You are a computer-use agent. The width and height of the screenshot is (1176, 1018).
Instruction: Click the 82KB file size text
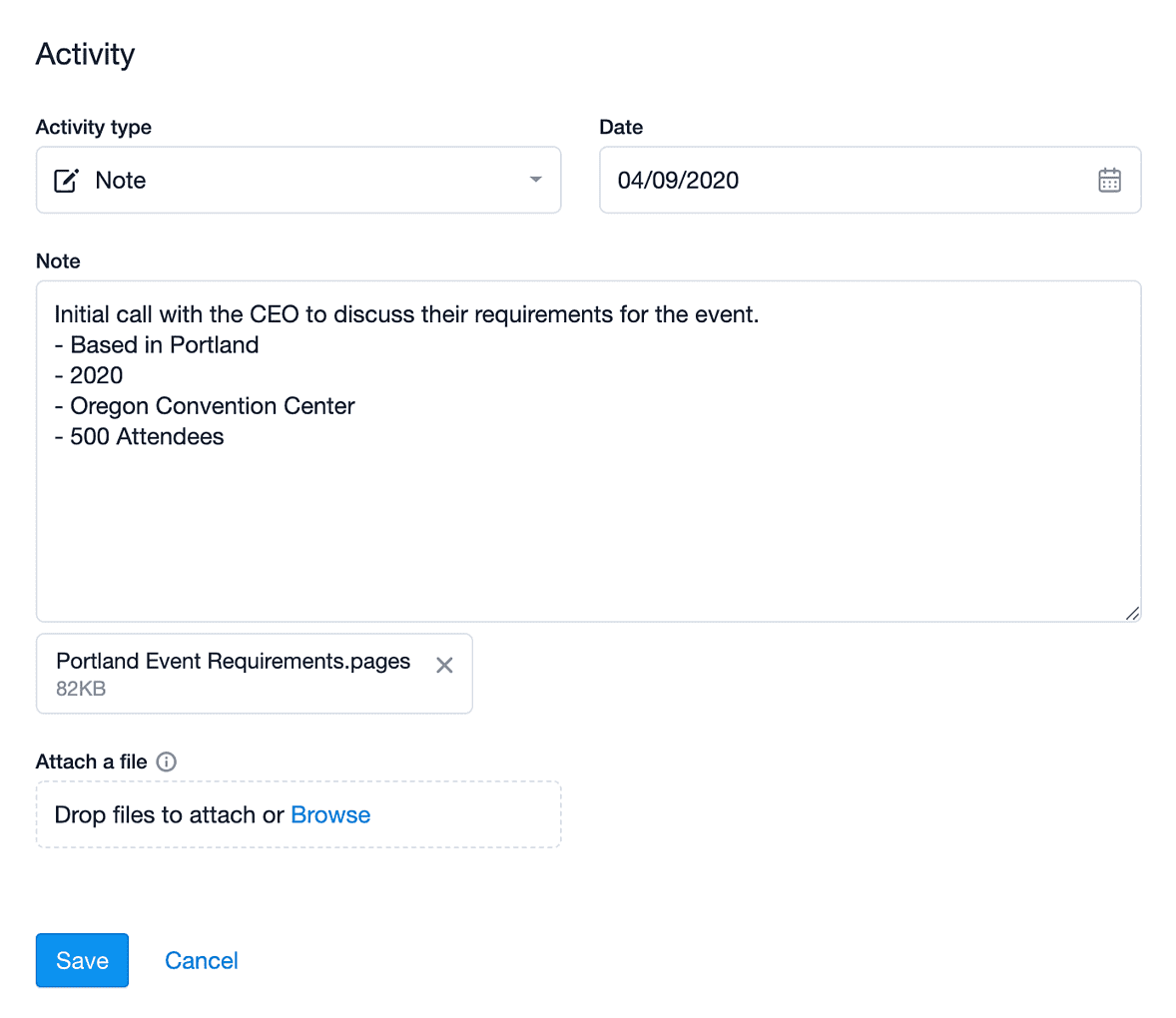pos(81,689)
